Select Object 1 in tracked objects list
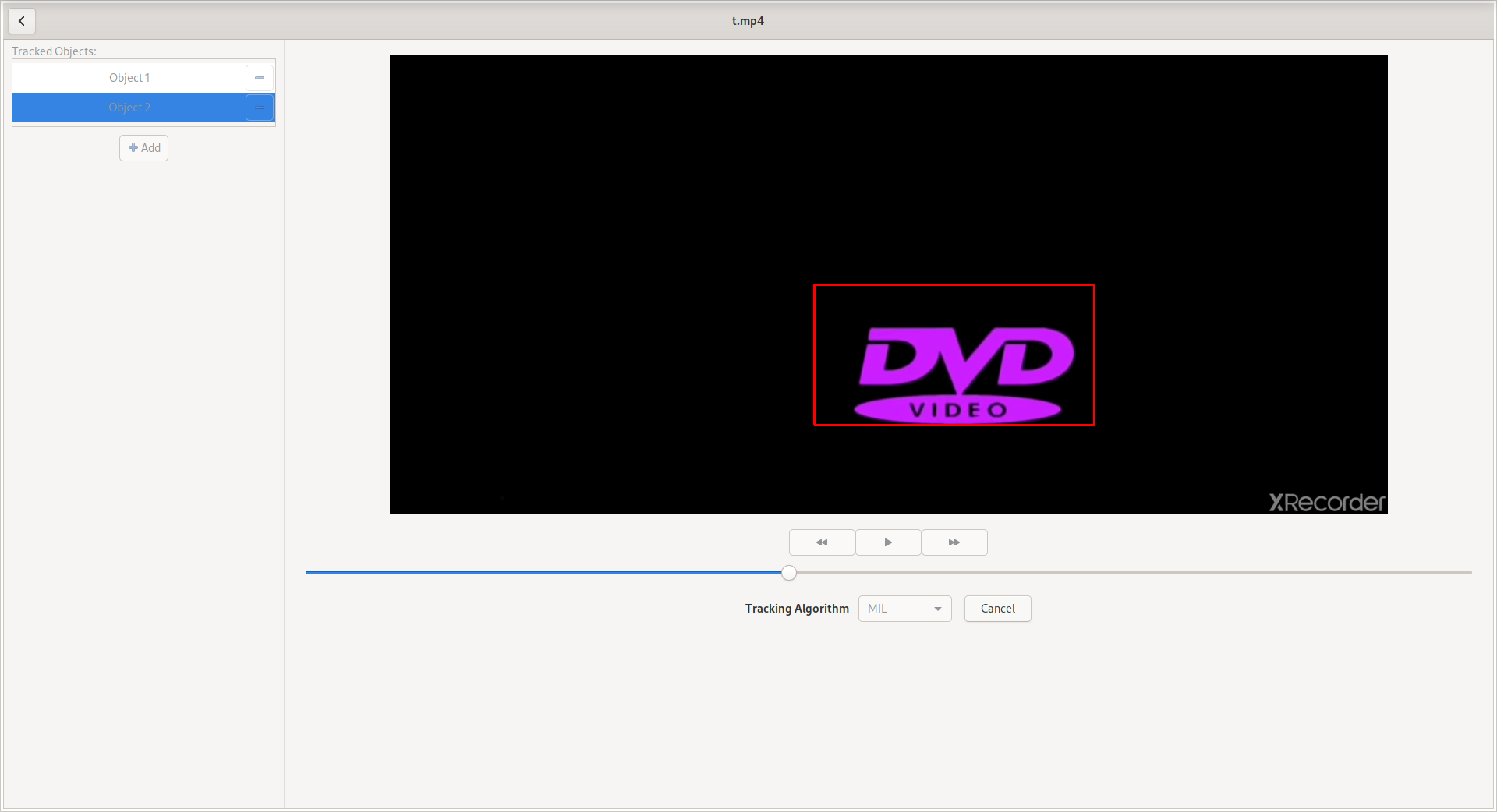 point(129,78)
